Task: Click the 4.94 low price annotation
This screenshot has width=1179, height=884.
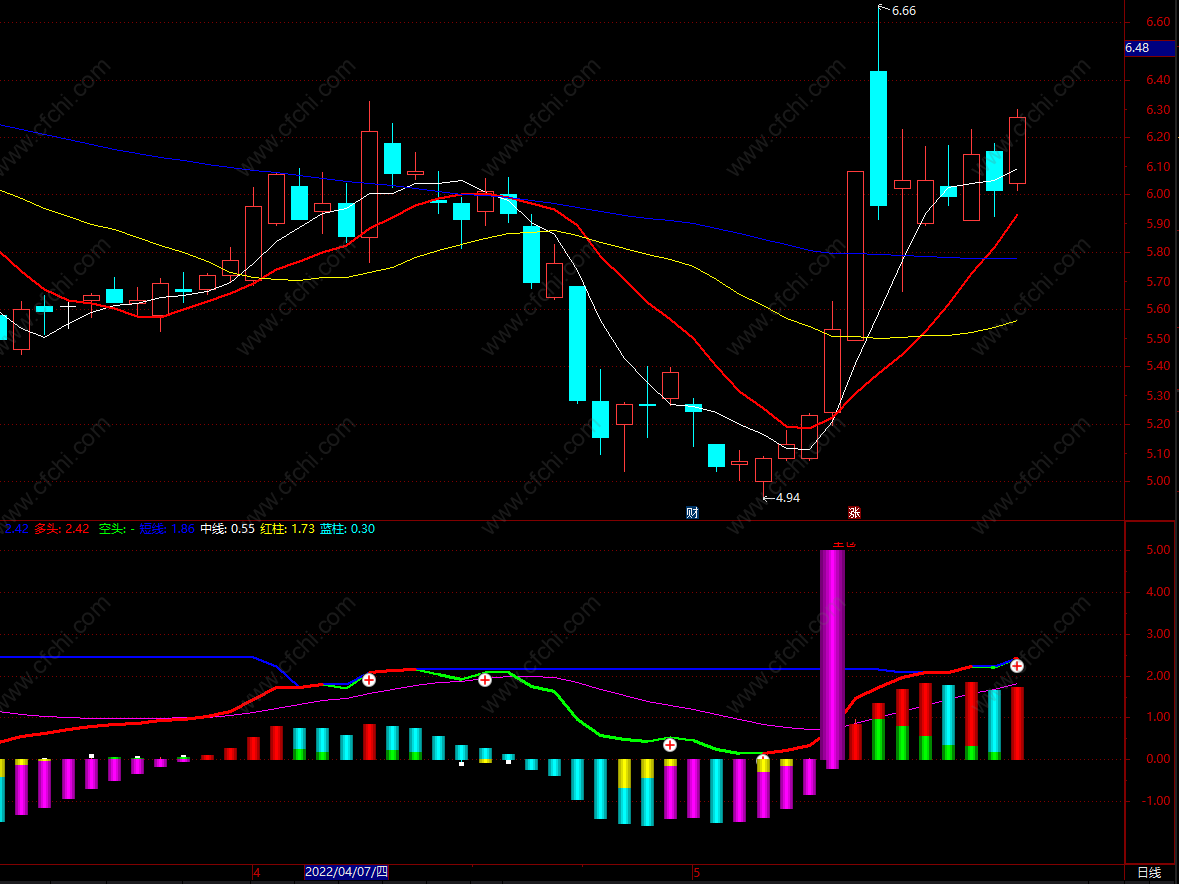Action: click(787, 498)
